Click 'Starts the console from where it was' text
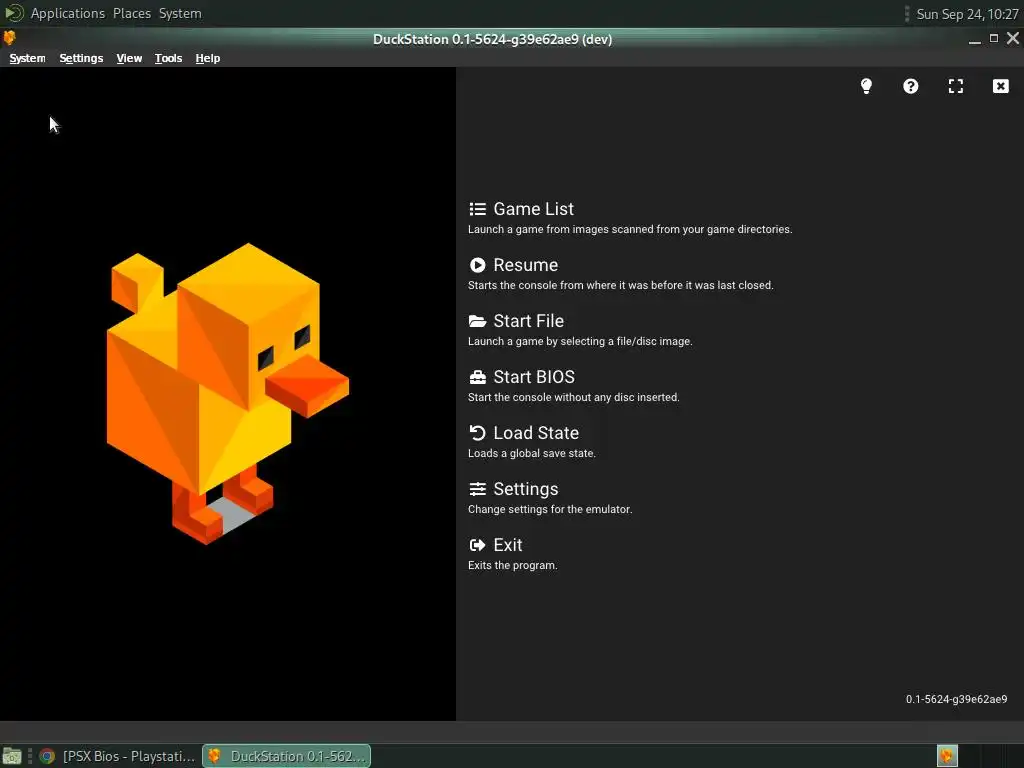This screenshot has height=768, width=1024. (x=620, y=285)
